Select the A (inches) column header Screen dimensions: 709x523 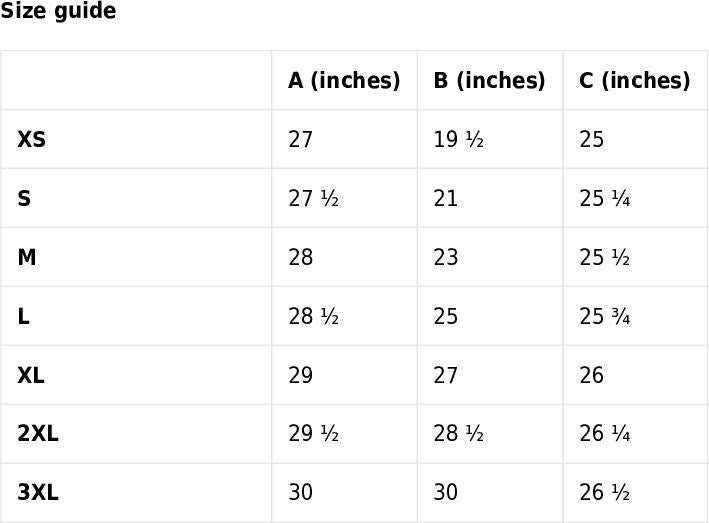point(344,80)
